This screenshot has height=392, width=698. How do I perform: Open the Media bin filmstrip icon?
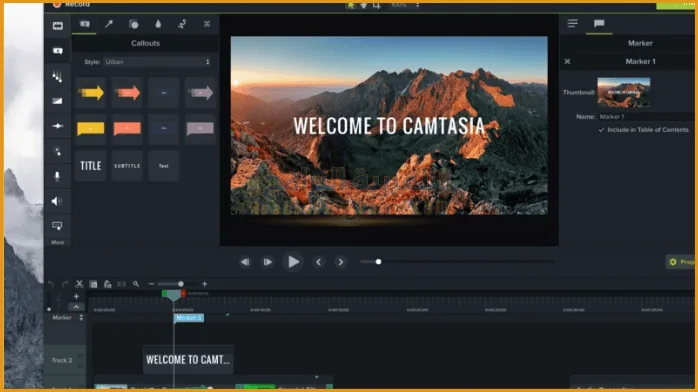[x=57, y=26]
